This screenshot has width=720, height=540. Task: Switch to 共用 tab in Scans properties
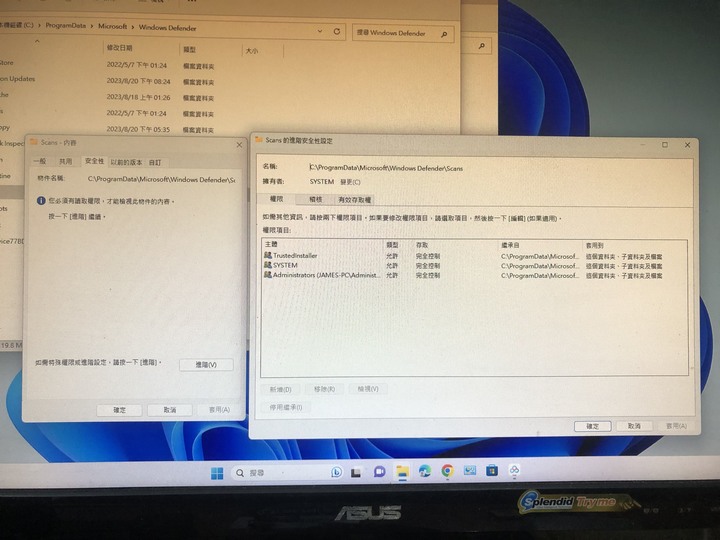[65, 161]
